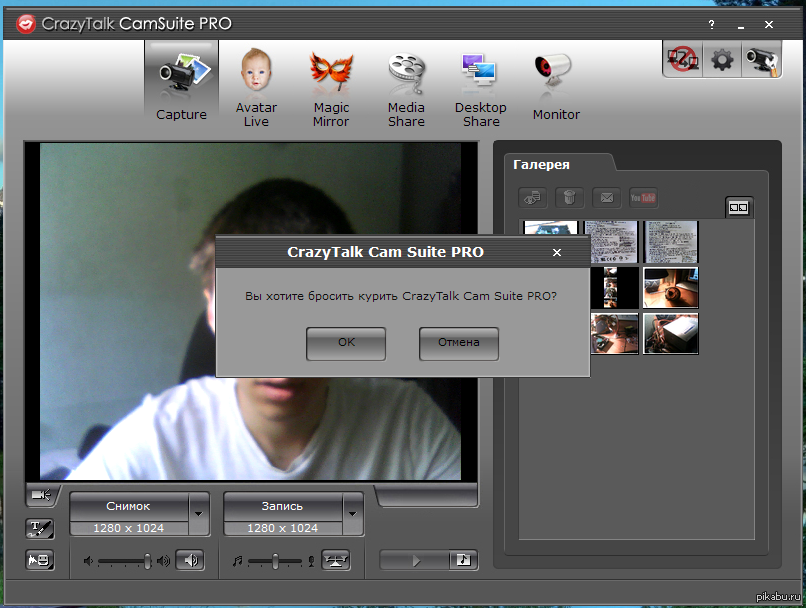Click the email envelope icon in gallery

606,198
